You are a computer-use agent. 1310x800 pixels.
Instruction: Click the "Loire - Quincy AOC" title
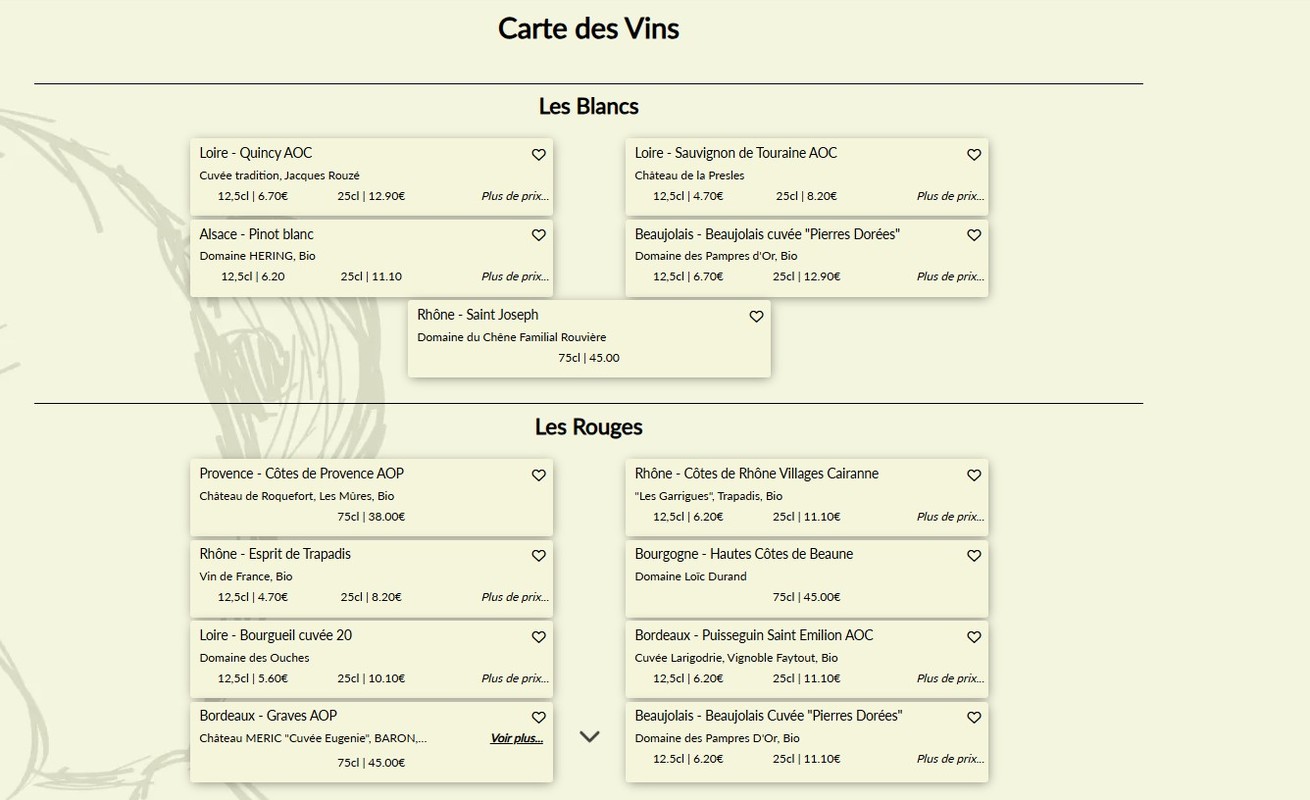(x=256, y=153)
